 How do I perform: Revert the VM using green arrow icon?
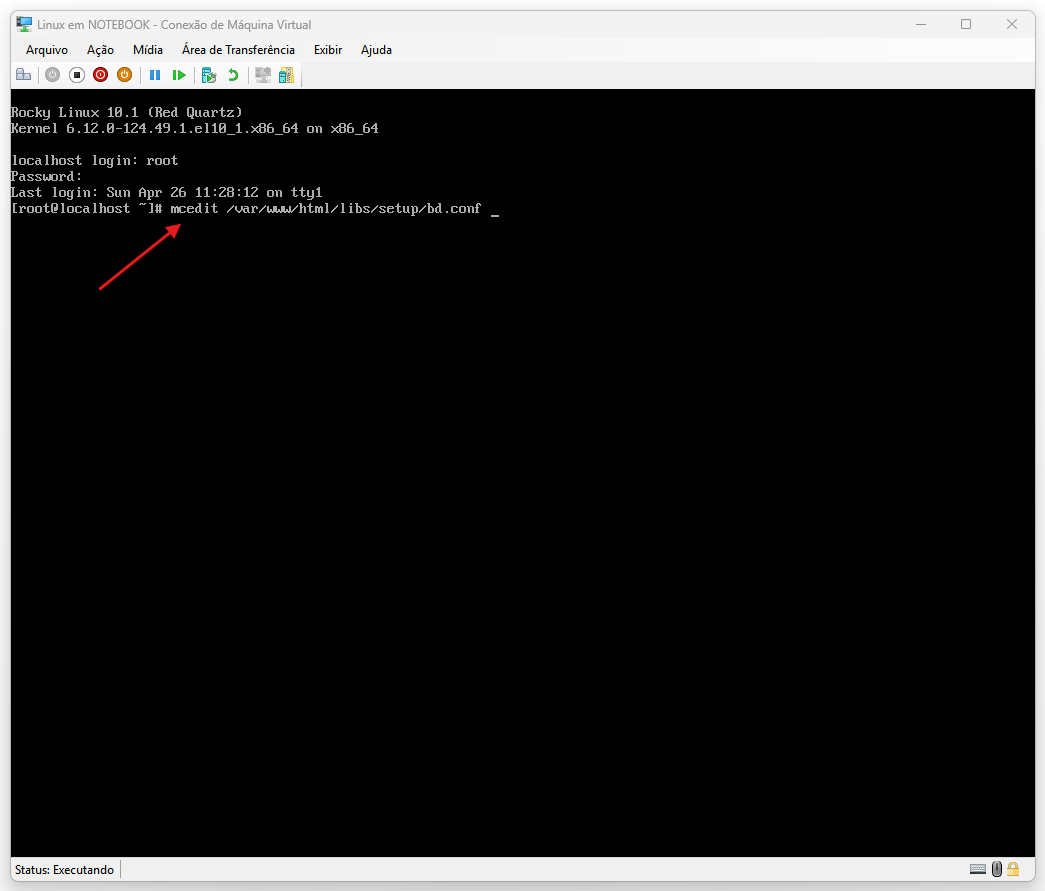coord(233,75)
